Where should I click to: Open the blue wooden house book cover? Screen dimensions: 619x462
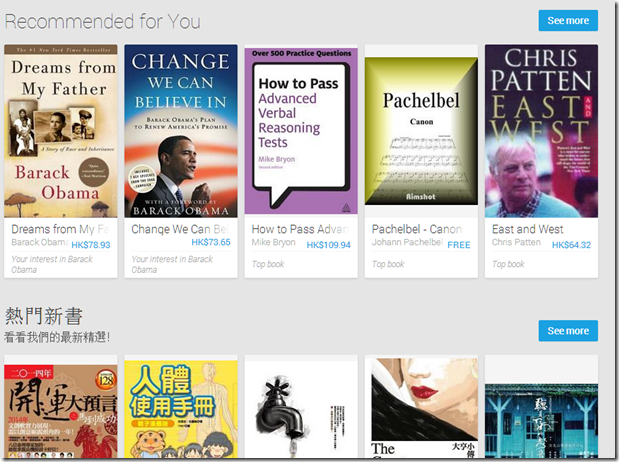coord(541,421)
